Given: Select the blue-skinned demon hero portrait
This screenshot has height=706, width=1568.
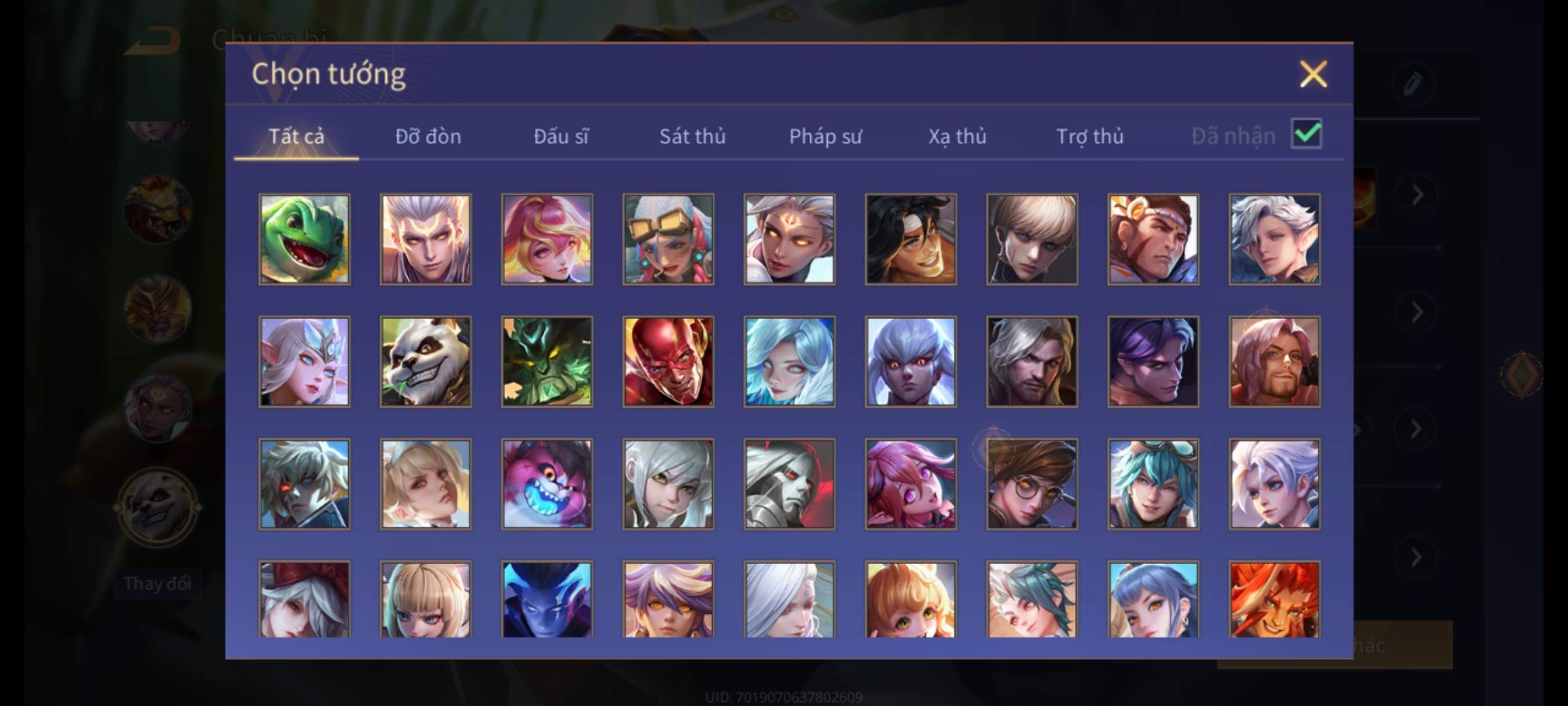Looking at the screenshot, I should tap(547, 599).
